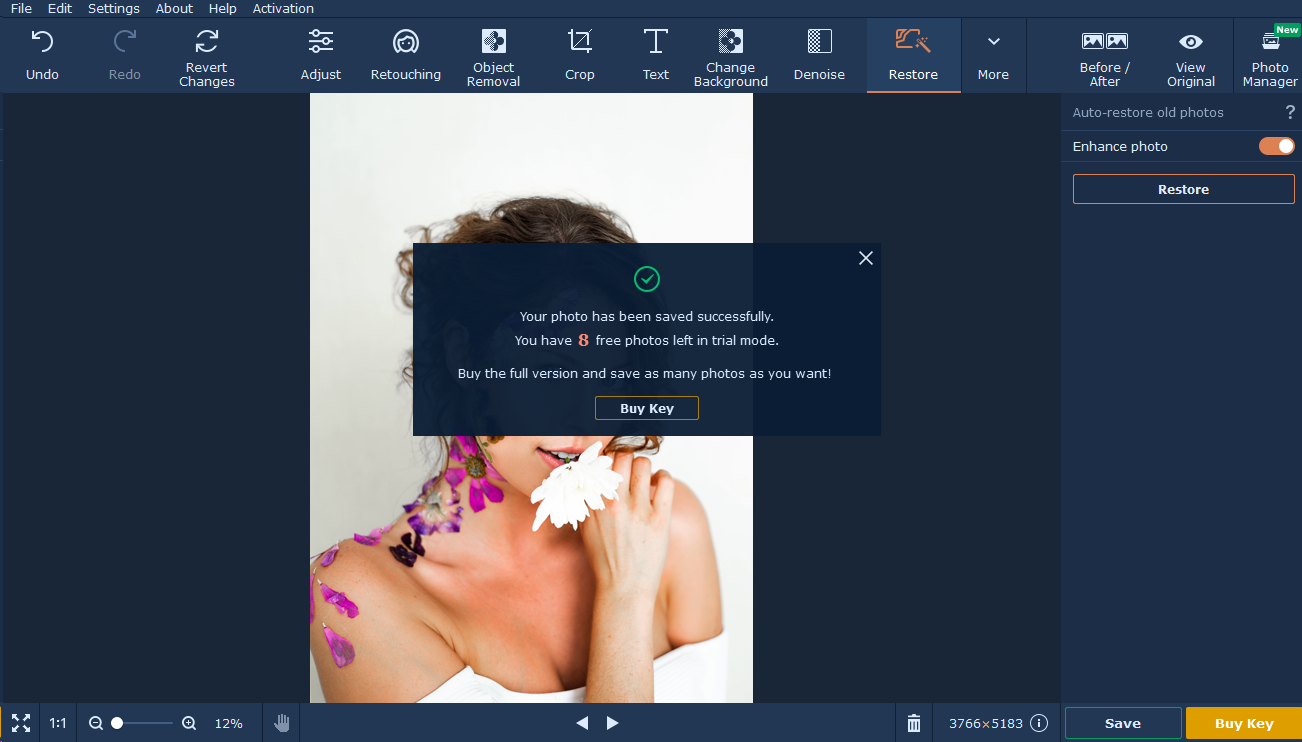This screenshot has height=742, width=1302.
Task: Click the zoom slider handle
Action: (x=117, y=723)
